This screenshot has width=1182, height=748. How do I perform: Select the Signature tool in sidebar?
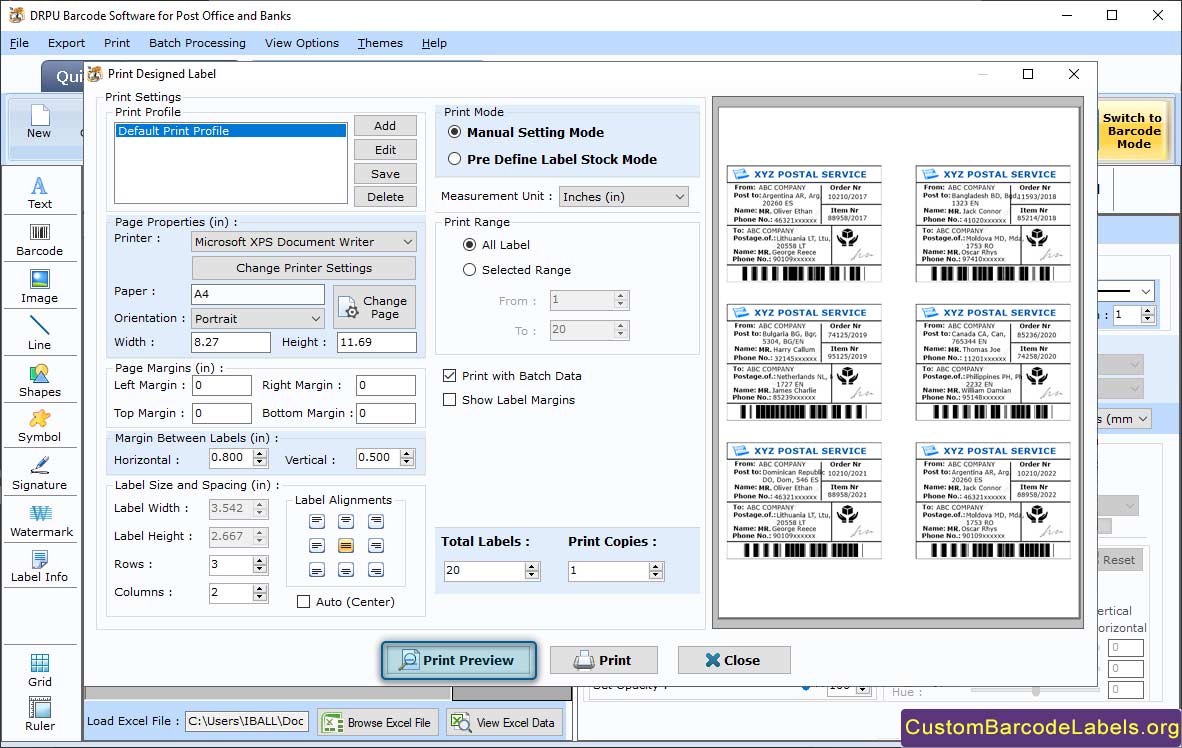click(39, 474)
